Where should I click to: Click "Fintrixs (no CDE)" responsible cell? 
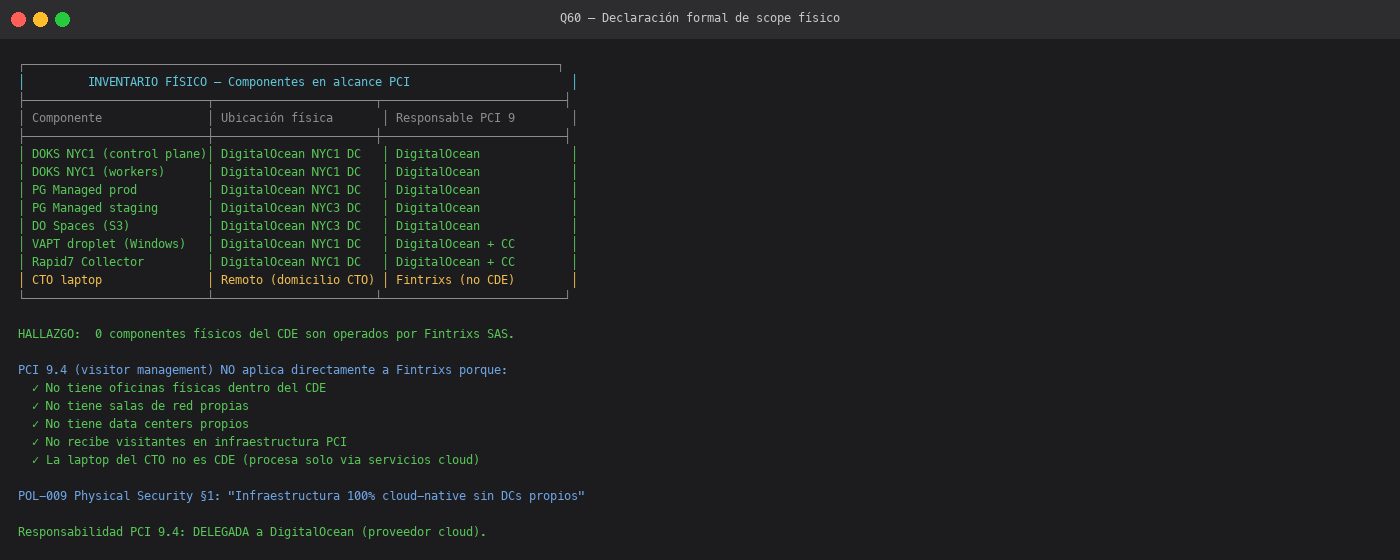pos(455,280)
